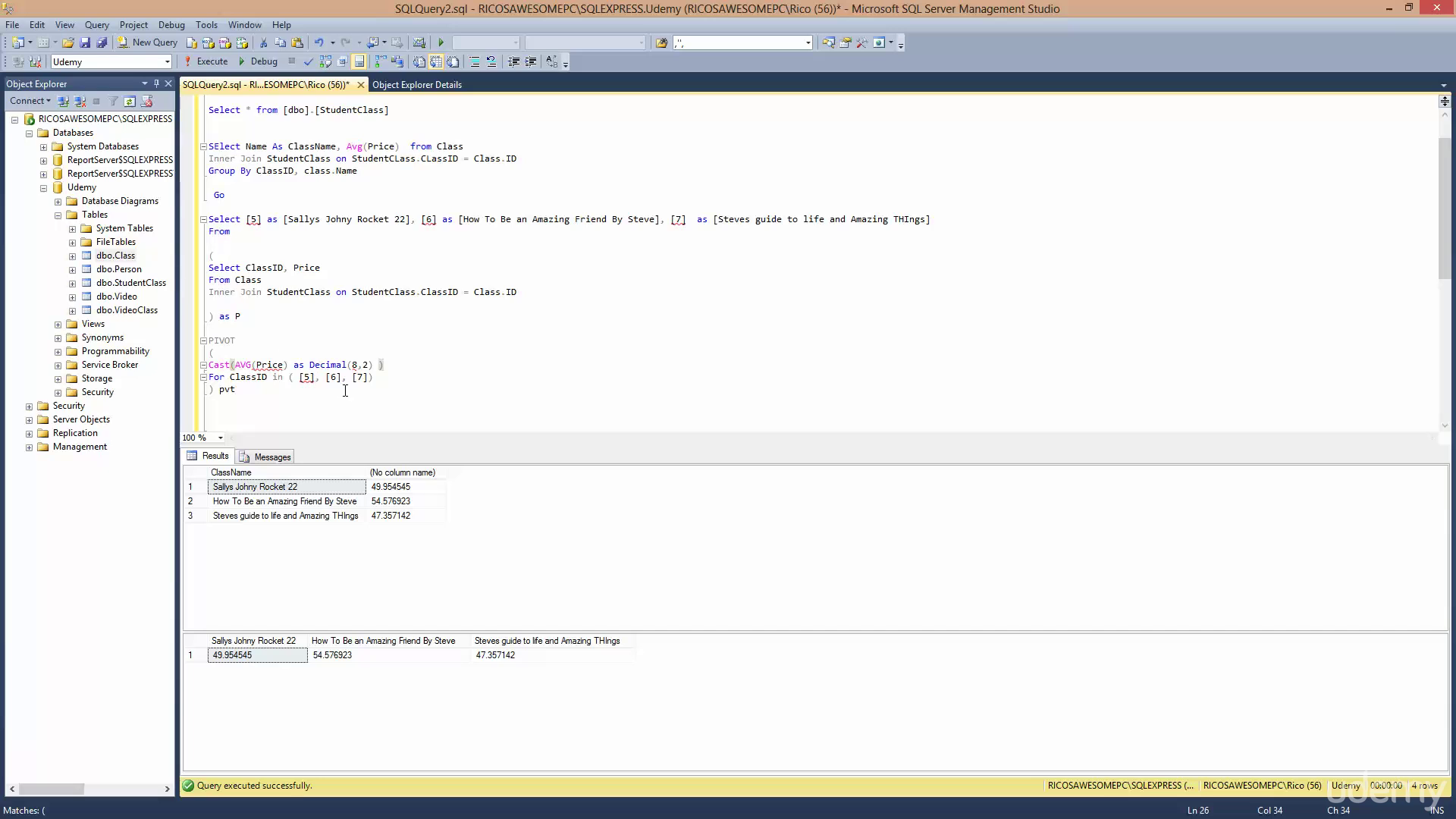The height and width of the screenshot is (819, 1456).
Task: Click the Open File folder icon
Action: pyautogui.click(x=68, y=42)
